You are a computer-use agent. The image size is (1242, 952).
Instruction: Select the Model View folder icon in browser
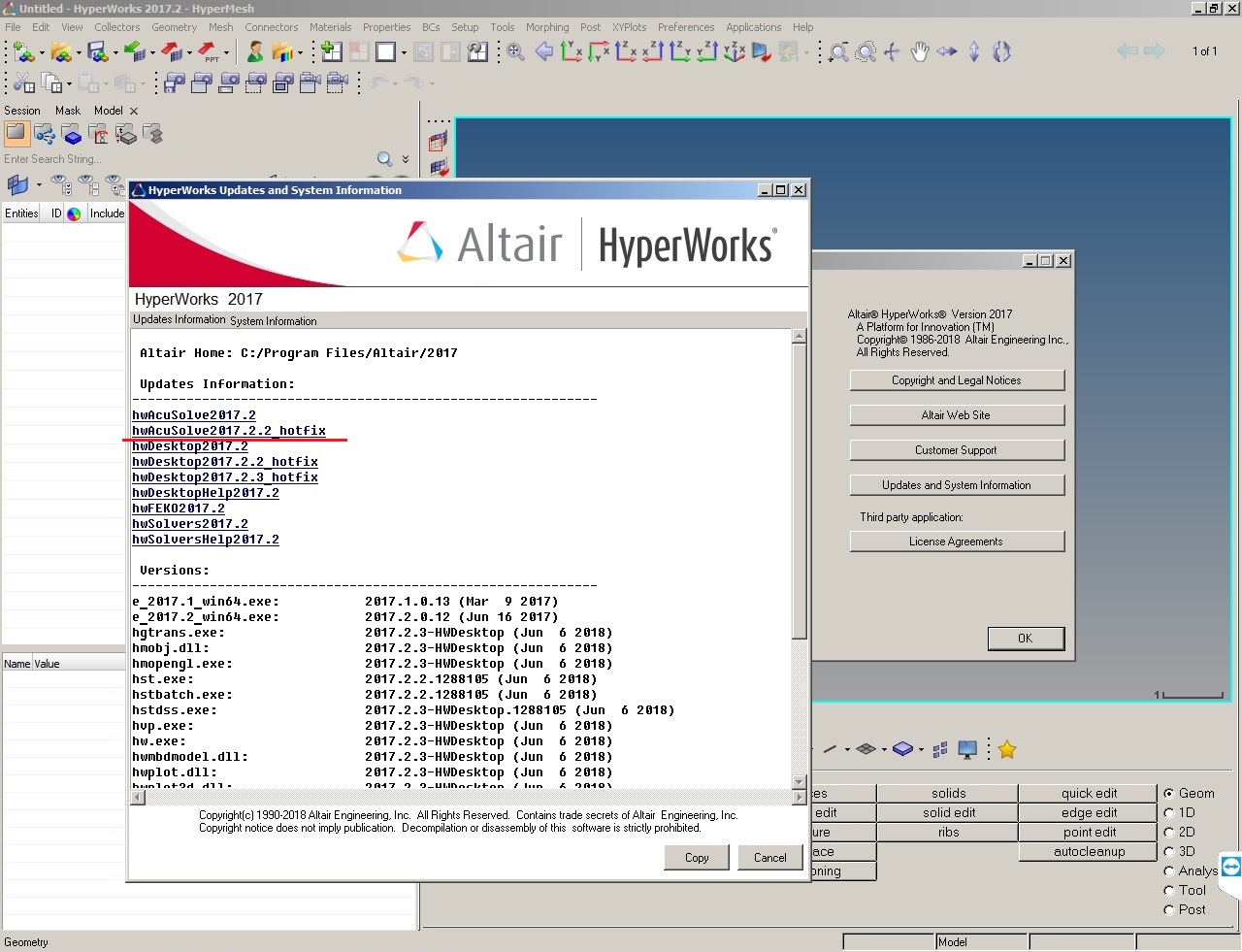click(16, 134)
